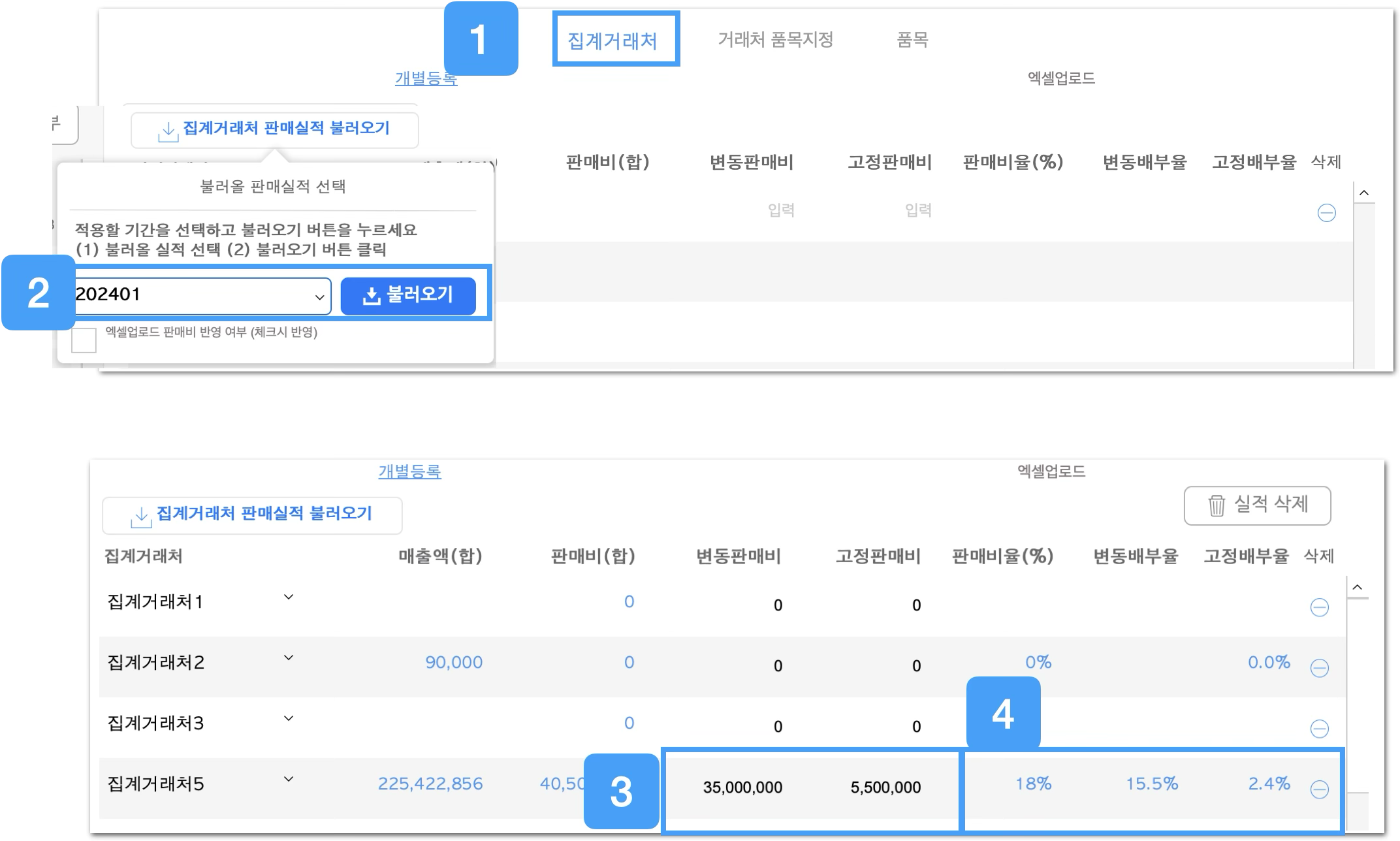Click 변동판매비 입력 field in upper table
This screenshot has height=841, width=1400.
click(780, 210)
